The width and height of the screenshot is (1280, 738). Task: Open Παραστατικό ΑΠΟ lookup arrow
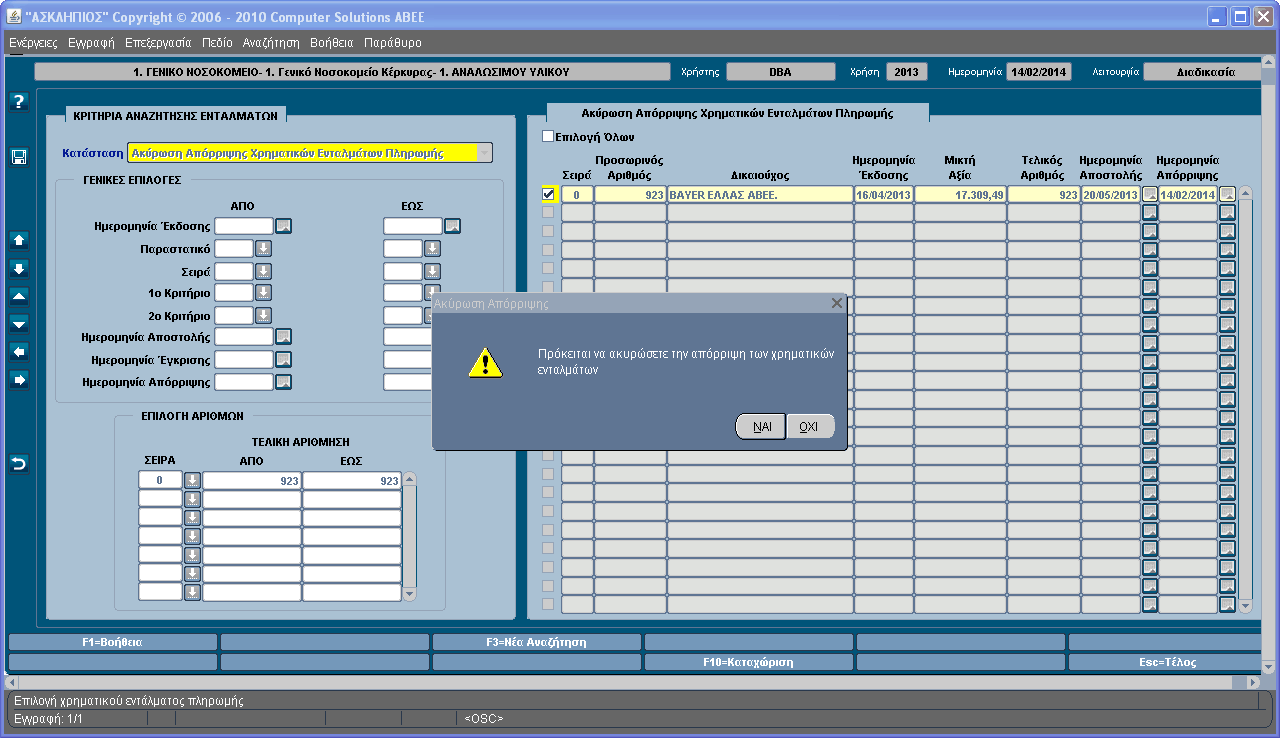click(x=264, y=248)
